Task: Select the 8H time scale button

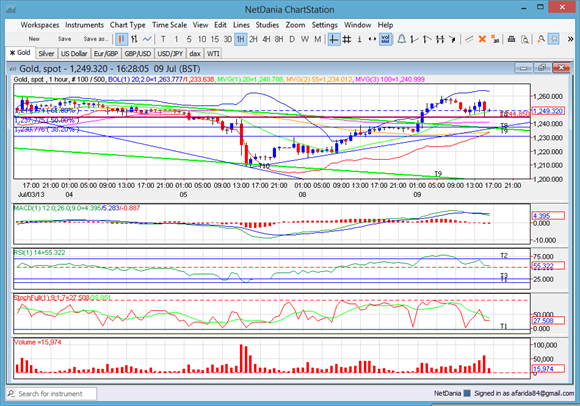Action: pos(279,39)
